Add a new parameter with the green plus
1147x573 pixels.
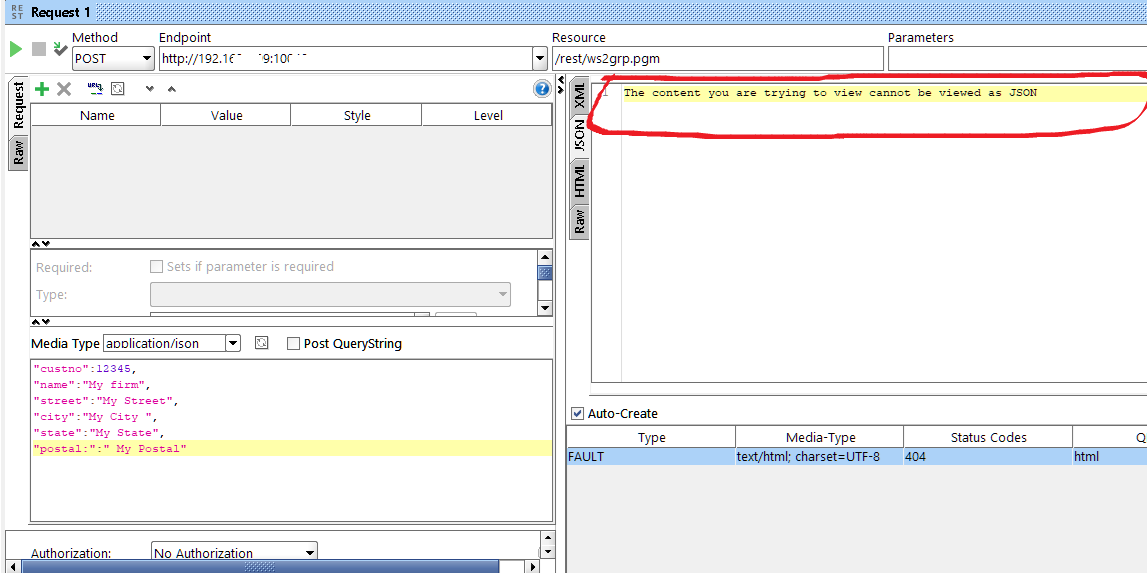click(x=42, y=89)
